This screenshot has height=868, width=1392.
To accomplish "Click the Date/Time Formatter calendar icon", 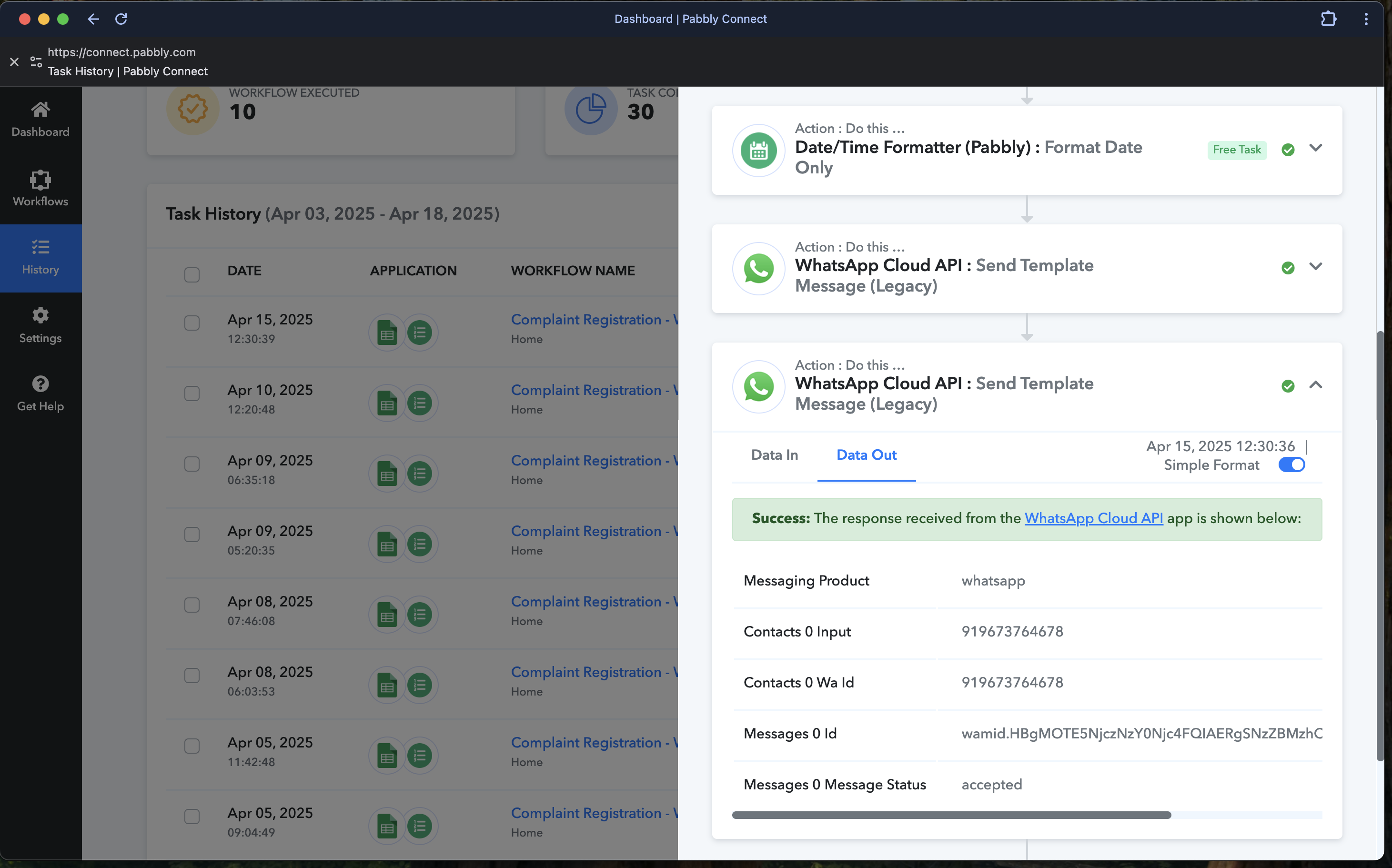I will click(x=758, y=151).
